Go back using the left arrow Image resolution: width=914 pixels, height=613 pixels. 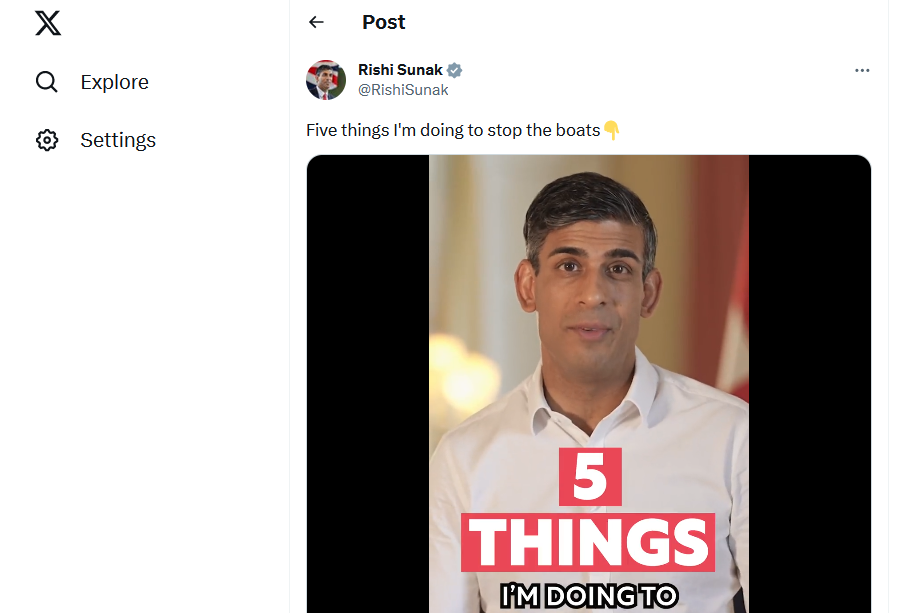coord(317,22)
